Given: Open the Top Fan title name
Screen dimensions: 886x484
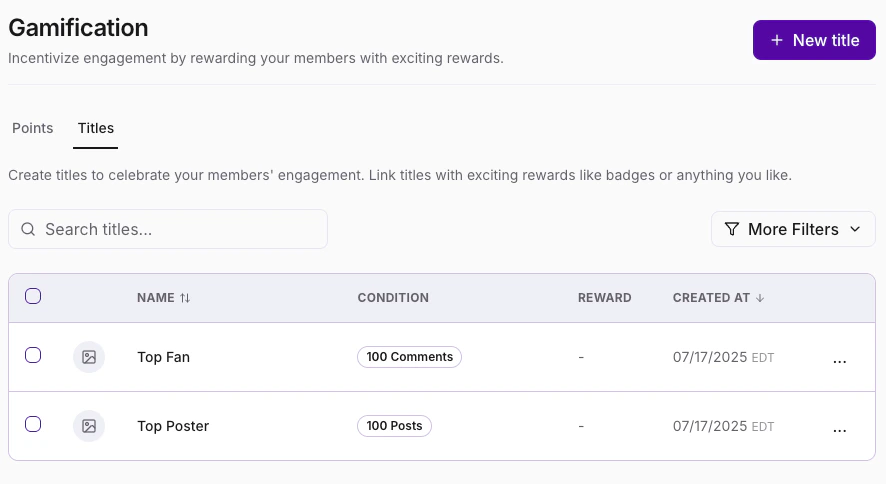Looking at the screenshot, I should pos(163,357).
